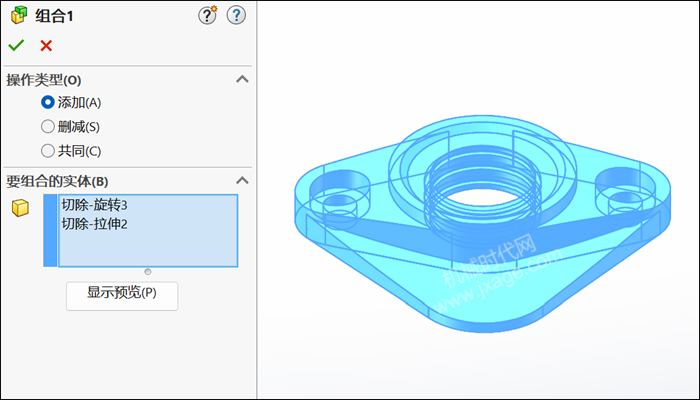Screen dimensions: 700x400
Task: Click the 显示预览(P) button
Action: 122,296
